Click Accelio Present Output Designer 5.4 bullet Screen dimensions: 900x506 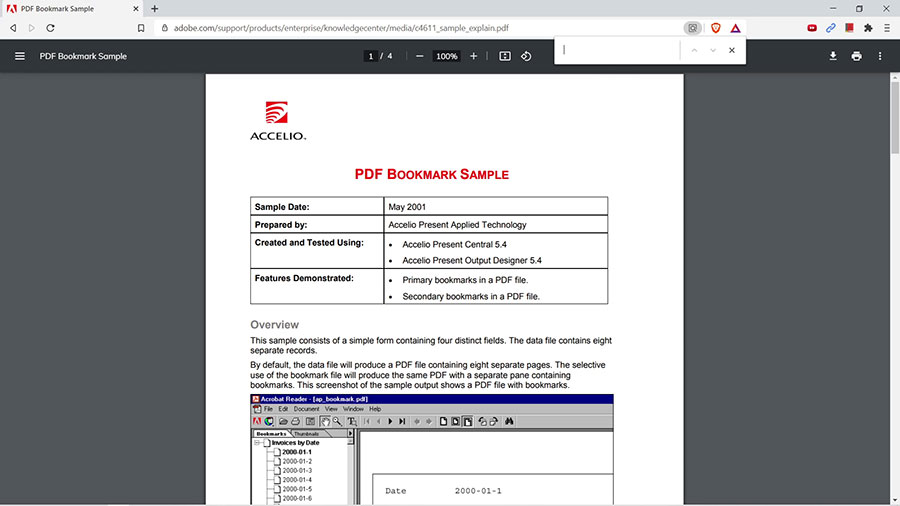pyautogui.click(x=472, y=260)
